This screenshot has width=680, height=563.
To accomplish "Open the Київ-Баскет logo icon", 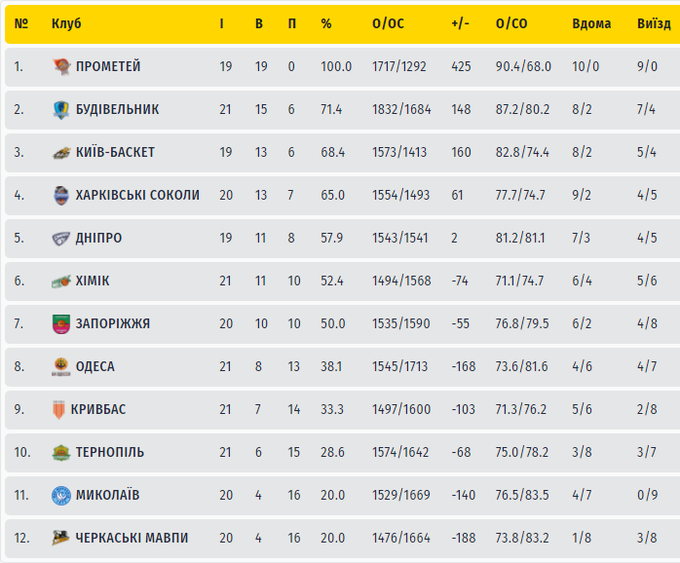I will tap(62, 153).
